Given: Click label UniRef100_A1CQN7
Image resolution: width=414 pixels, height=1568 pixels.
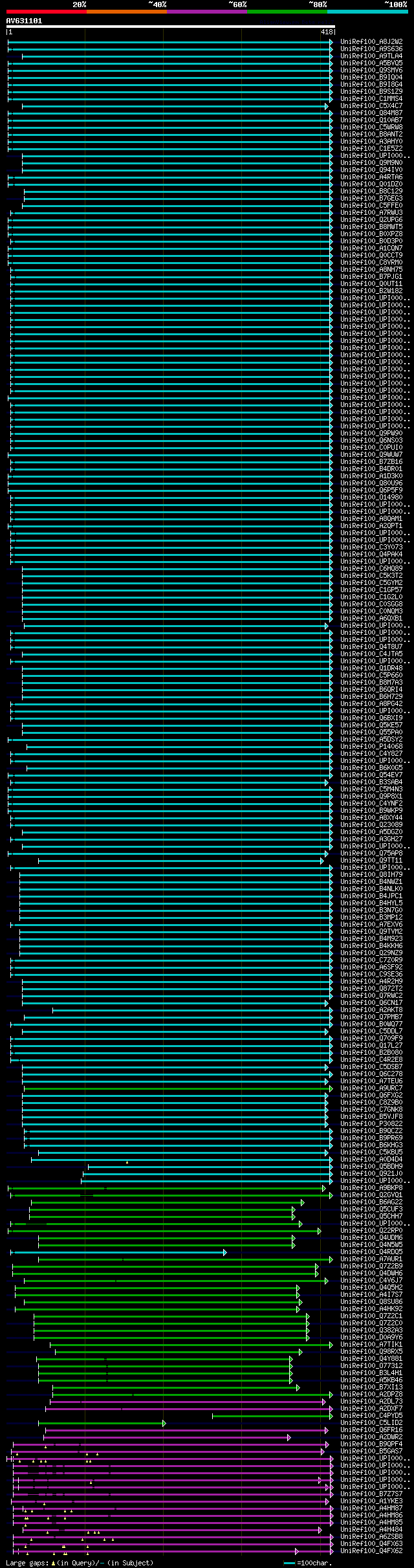Looking at the screenshot, I should (371, 248).
